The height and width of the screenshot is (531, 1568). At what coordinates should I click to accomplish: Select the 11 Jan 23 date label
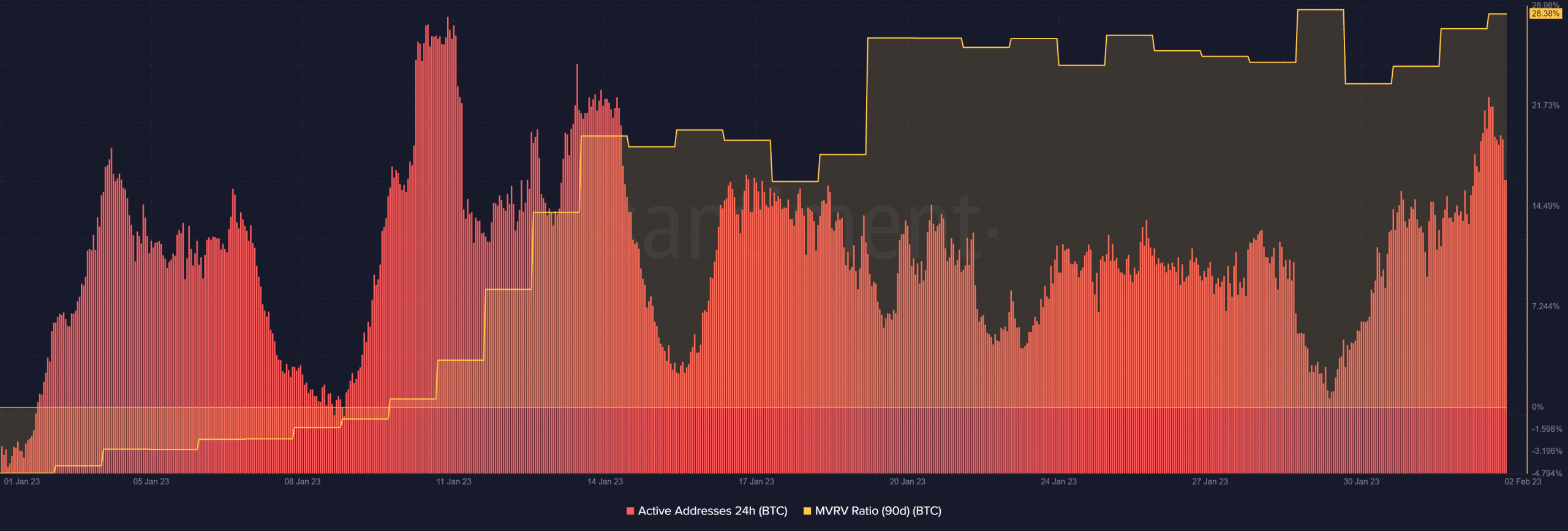point(454,481)
